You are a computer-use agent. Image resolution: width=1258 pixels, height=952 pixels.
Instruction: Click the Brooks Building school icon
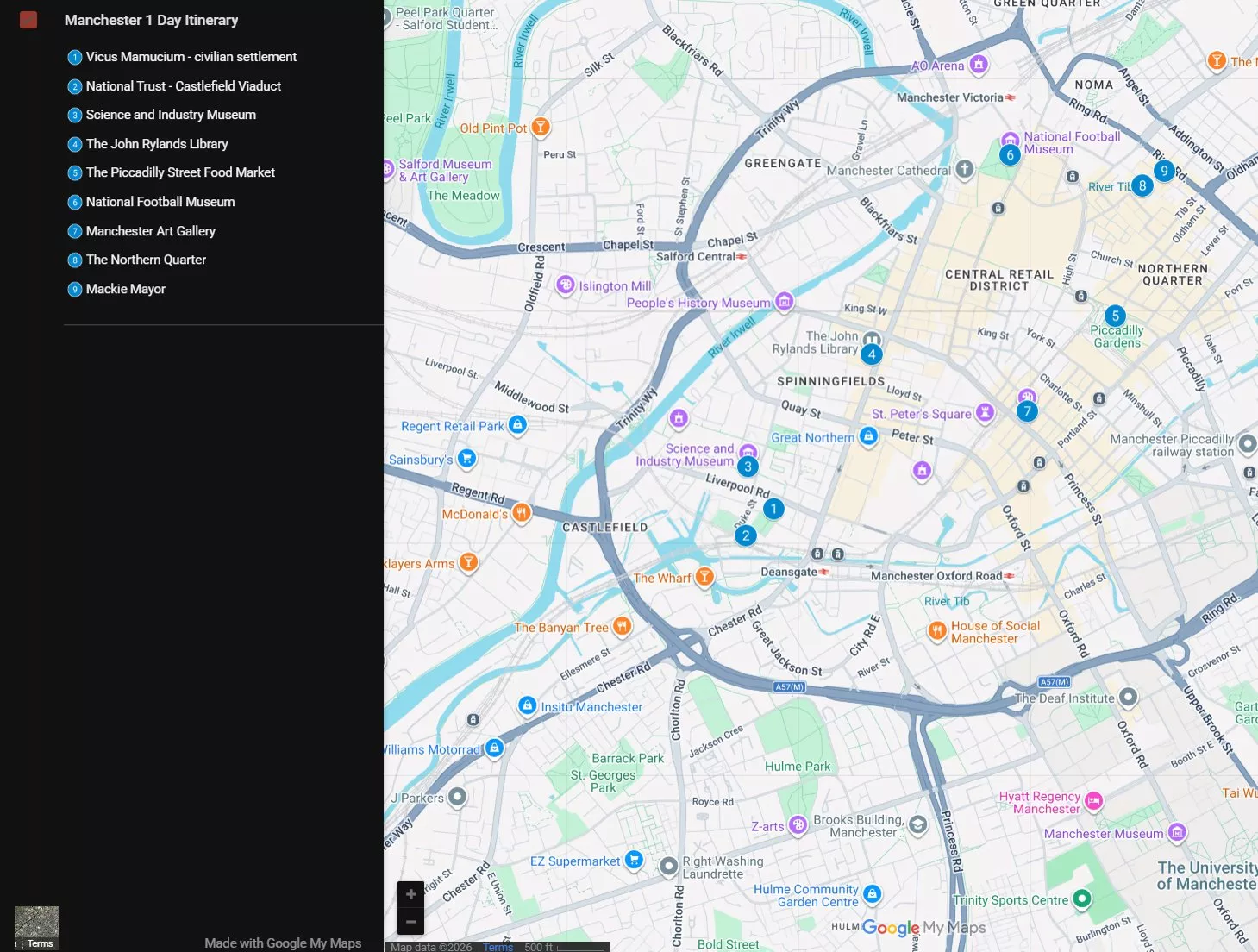tap(918, 825)
